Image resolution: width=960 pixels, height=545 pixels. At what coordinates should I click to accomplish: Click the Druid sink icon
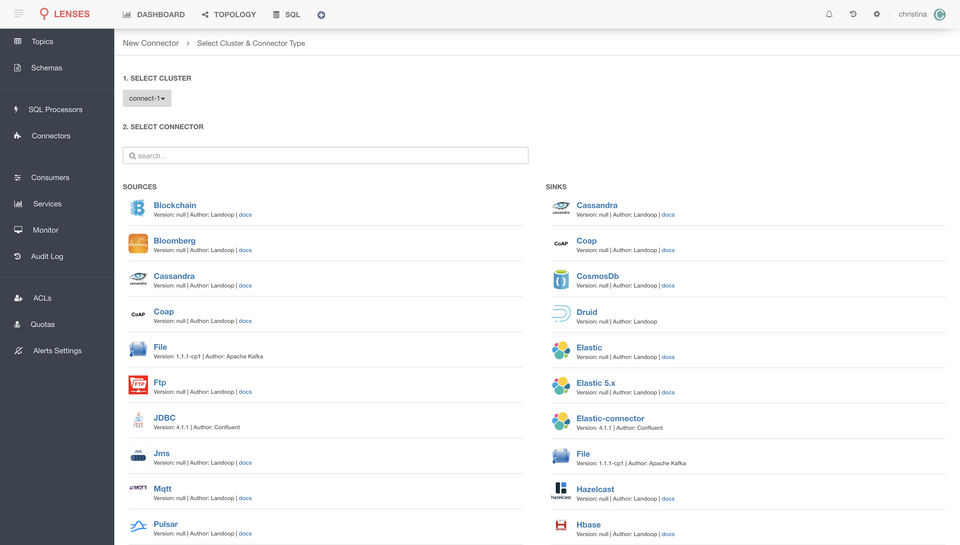click(561, 314)
